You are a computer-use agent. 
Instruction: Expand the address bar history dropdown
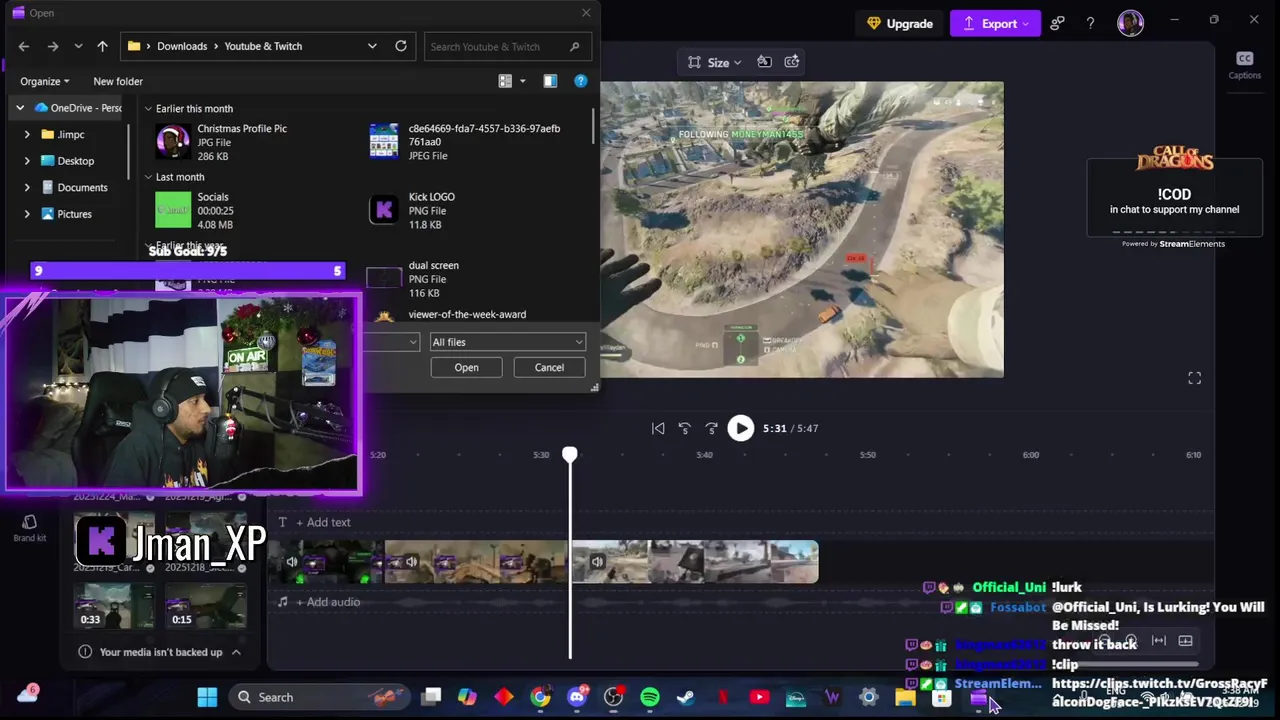pyautogui.click(x=372, y=46)
